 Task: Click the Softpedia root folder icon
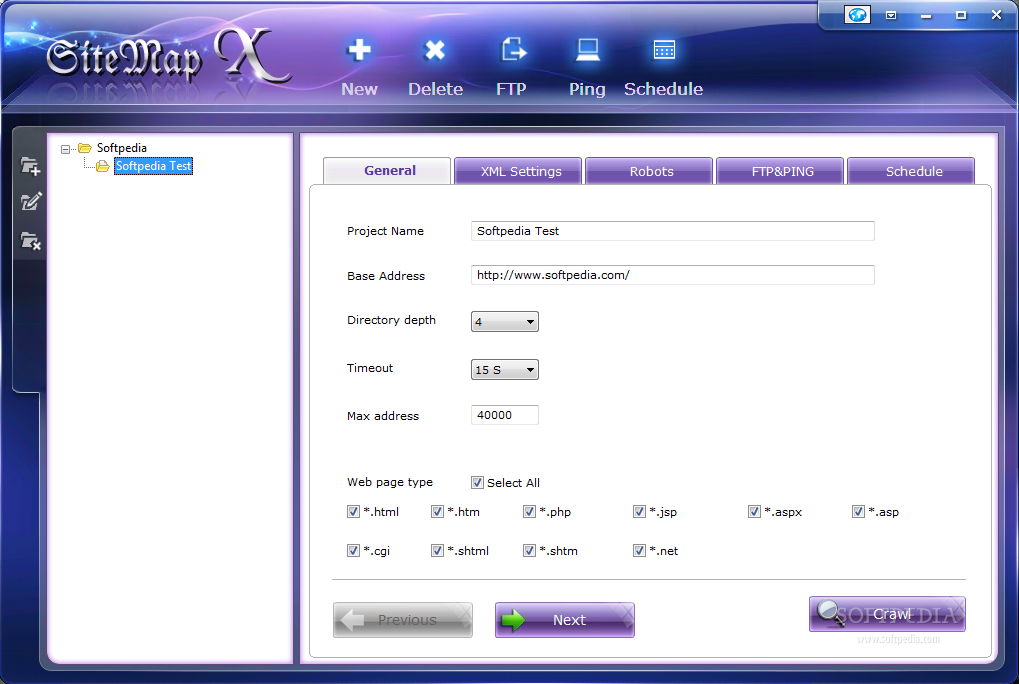click(x=84, y=148)
